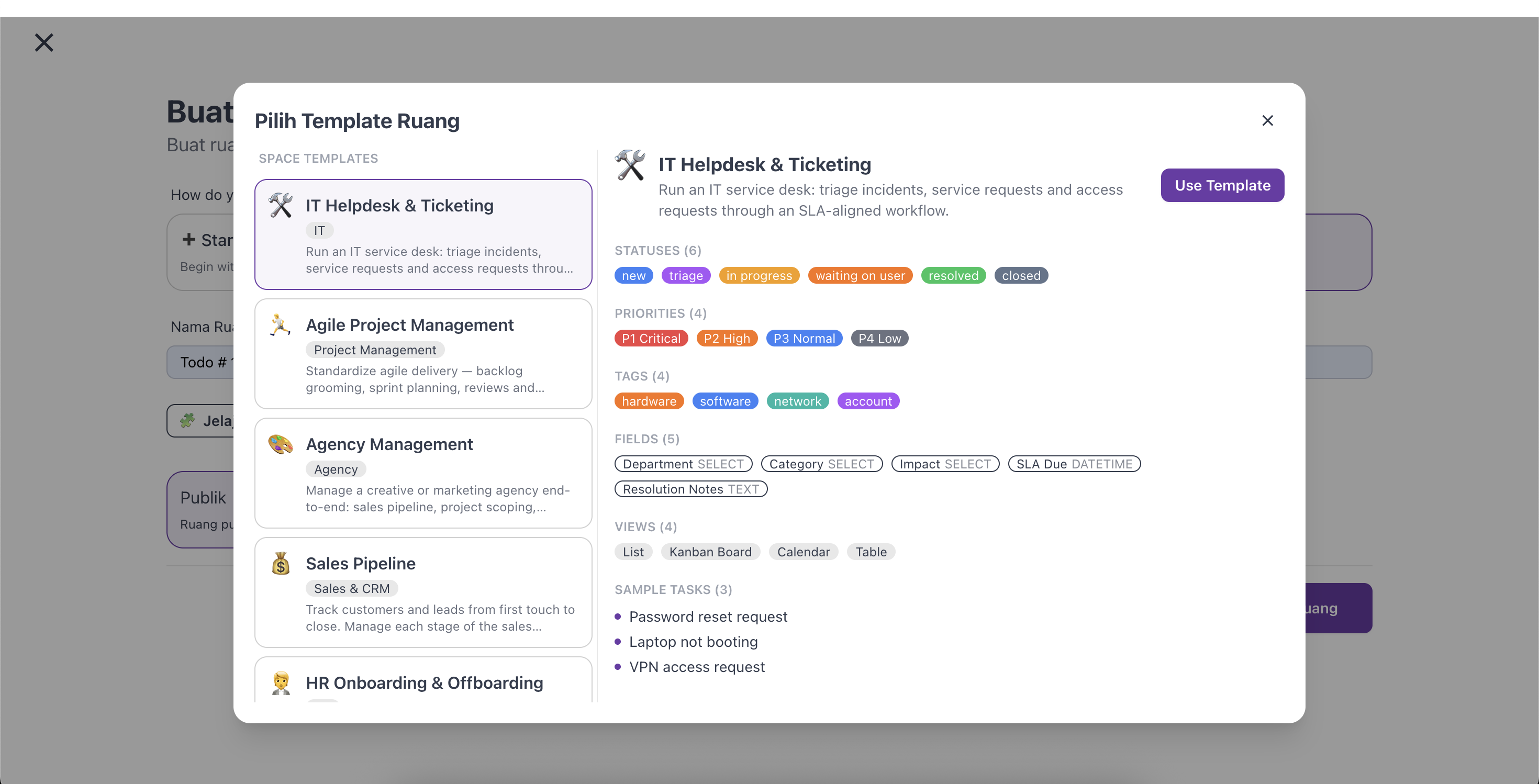Click the 'resolved' status chip
The height and width of the screenshot is (784, 1539).
click(954, 275)
